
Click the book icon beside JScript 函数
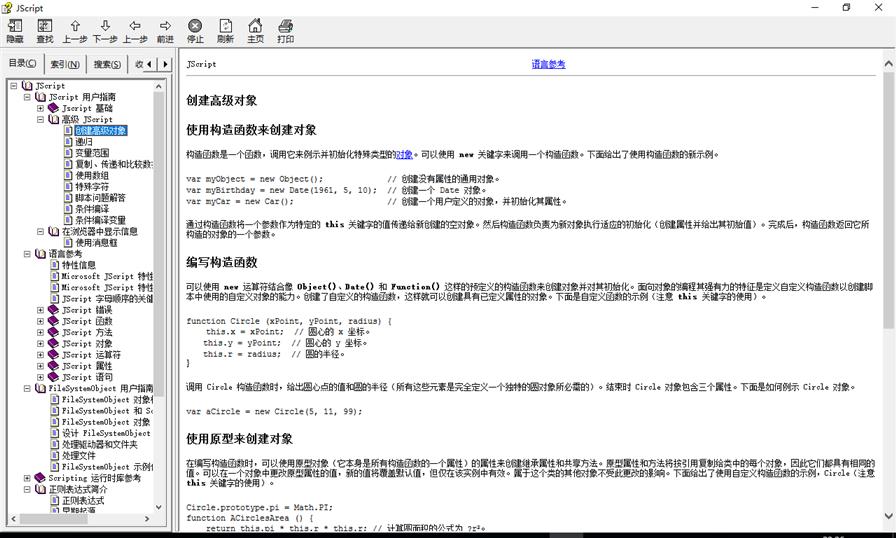[x=54, y=321]
